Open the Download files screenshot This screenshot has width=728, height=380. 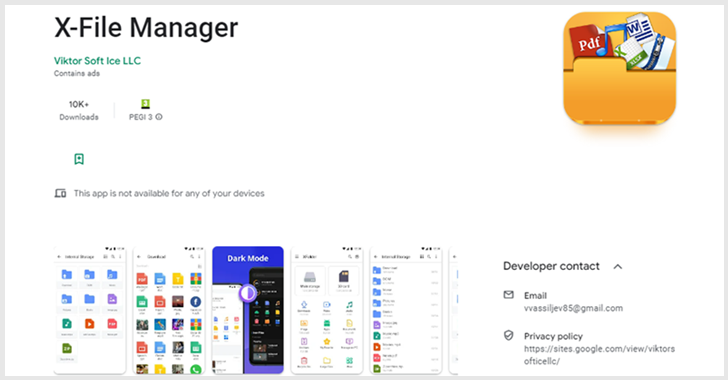169,310
